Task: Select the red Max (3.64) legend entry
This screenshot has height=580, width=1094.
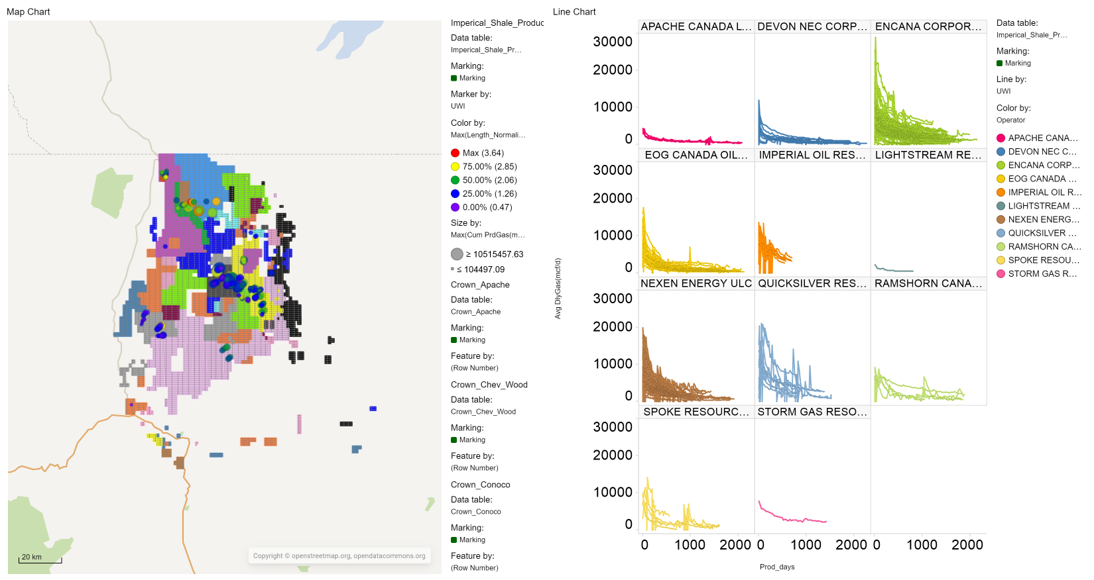Action: [x=478, y=153]
